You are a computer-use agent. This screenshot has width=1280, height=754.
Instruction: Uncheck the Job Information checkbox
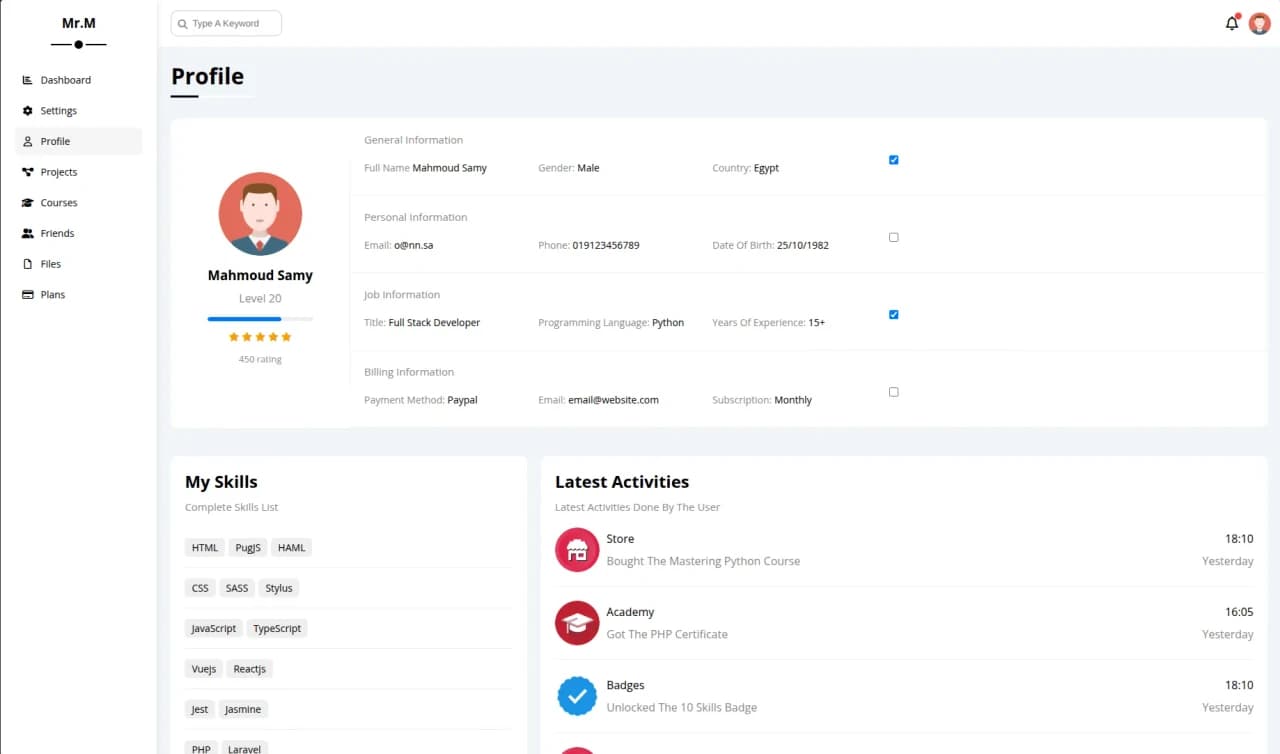tap(894, 315)
